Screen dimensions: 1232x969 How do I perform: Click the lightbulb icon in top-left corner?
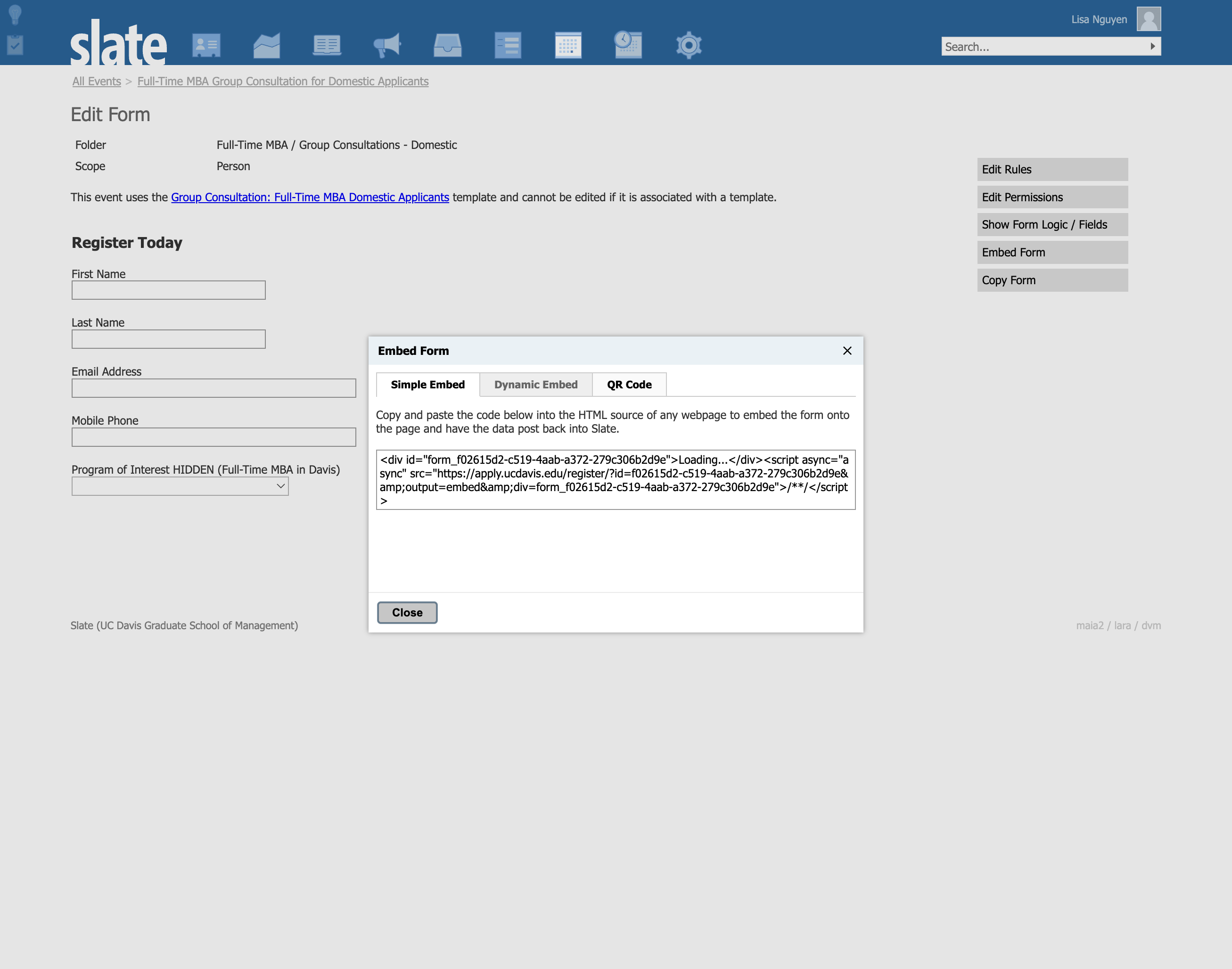pos(15,15)
